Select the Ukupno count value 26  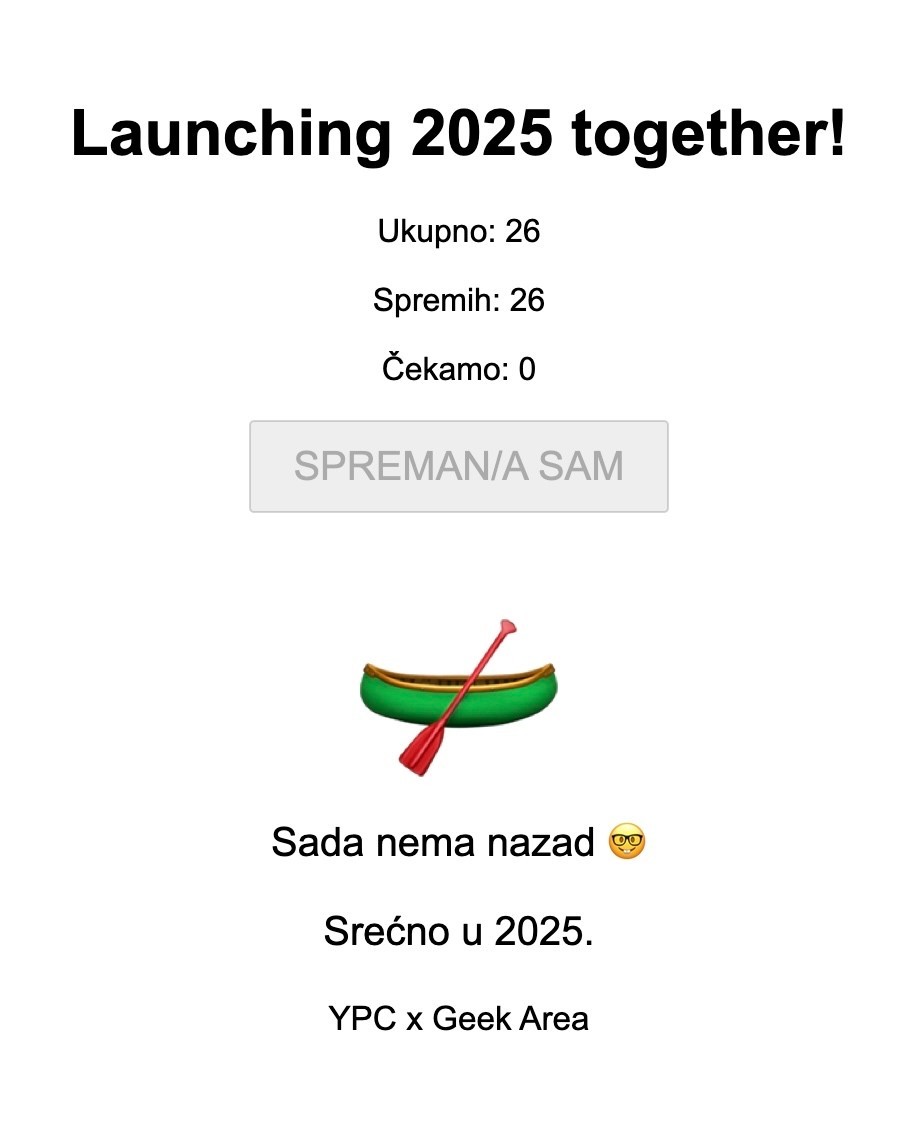pyautogui.click(x=522, y=232)
